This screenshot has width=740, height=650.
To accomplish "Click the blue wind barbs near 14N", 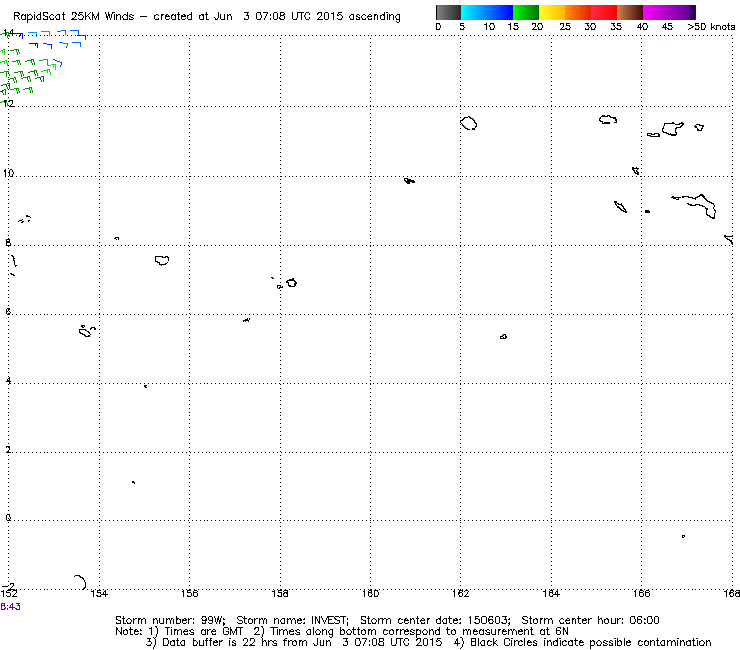I will (52, 39).
